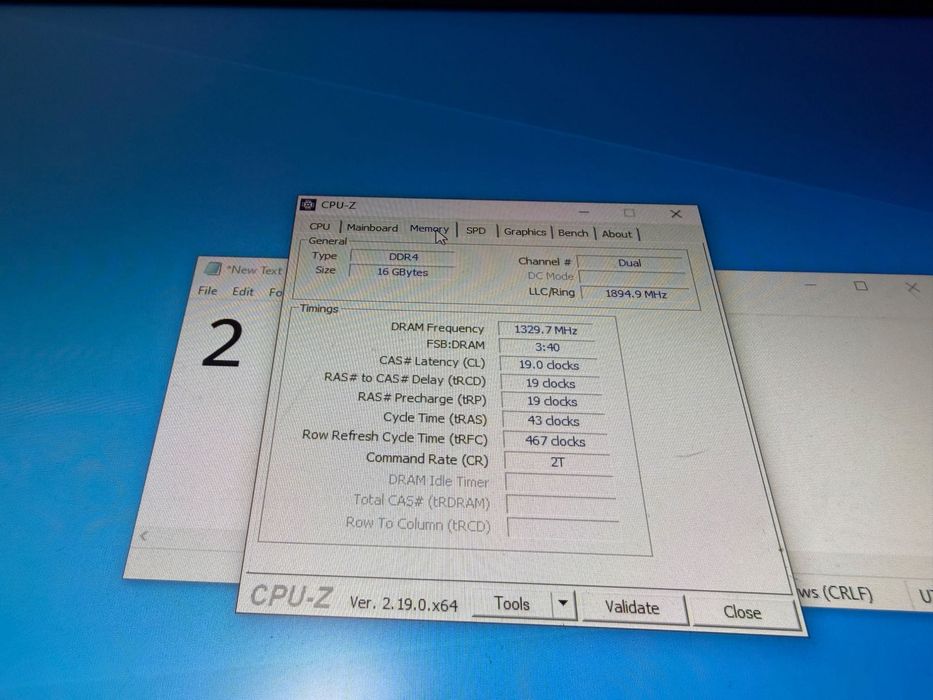Click the tRAS 43 clocks value
The height and width of the screenshot is (700, 933).
(x=553, y=421)
